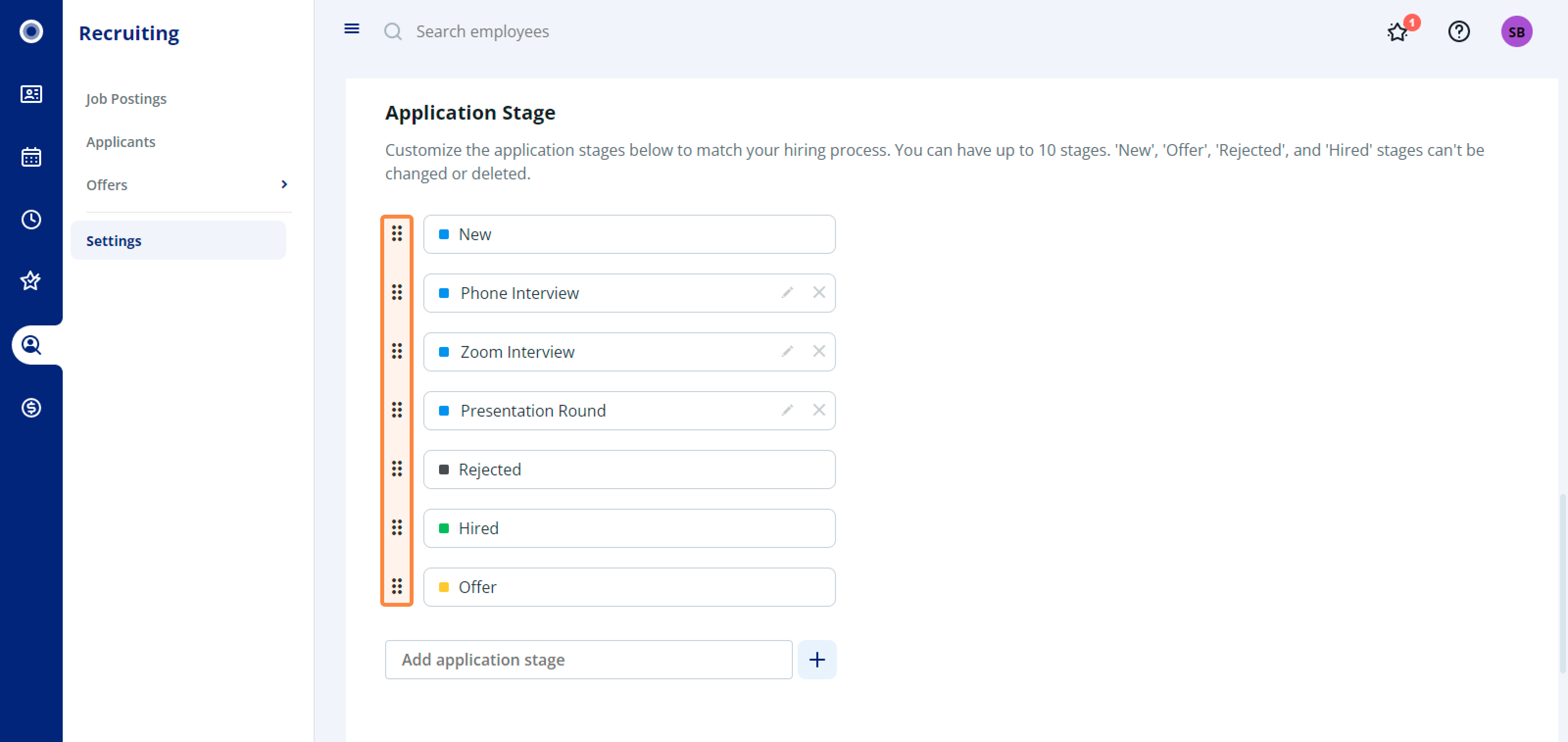Click the page vertical scrollbar
The width and height of the screenshot is (1568, 742).
(1562, 583)
